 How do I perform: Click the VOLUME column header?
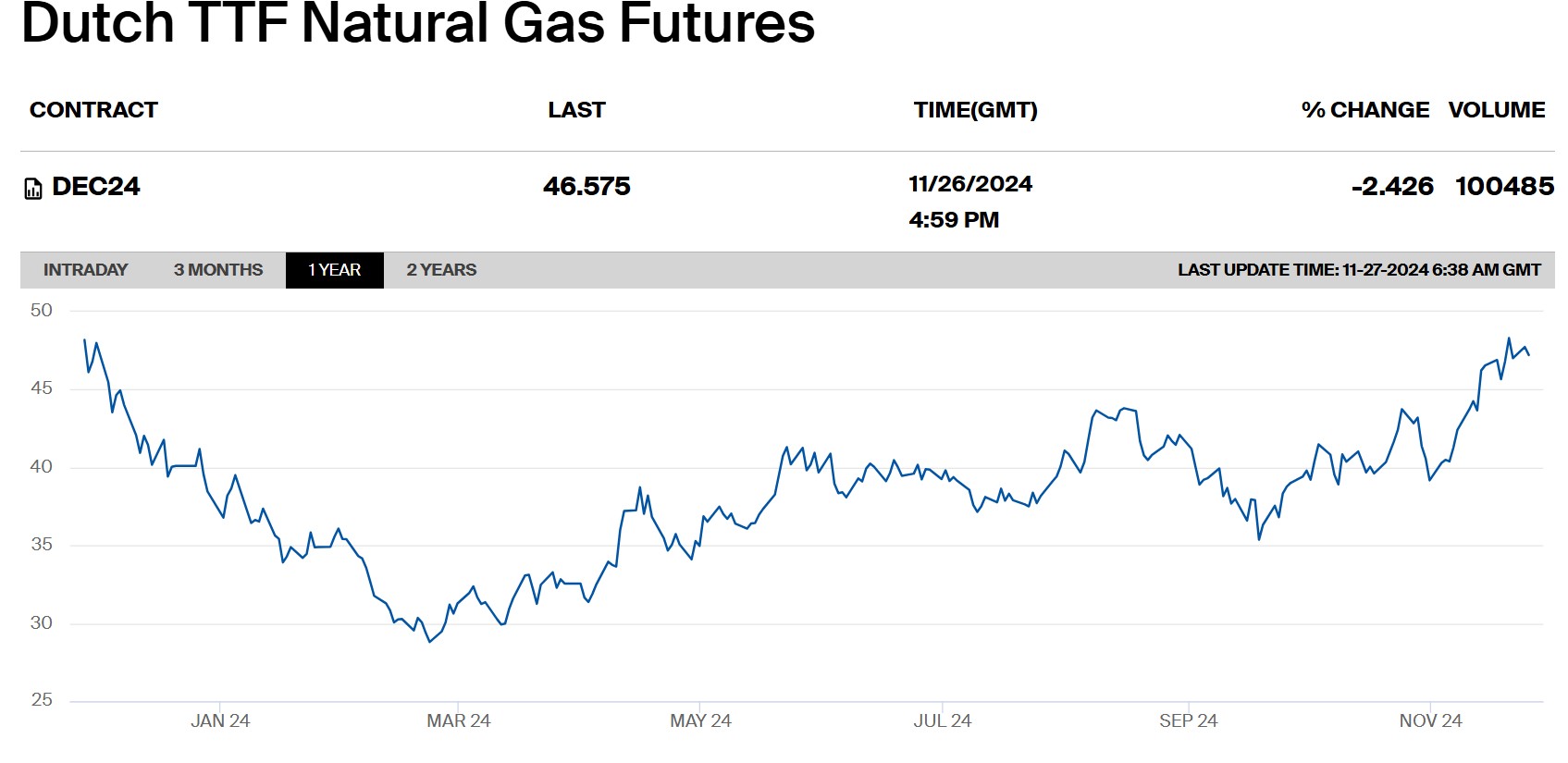[1496, 110]
